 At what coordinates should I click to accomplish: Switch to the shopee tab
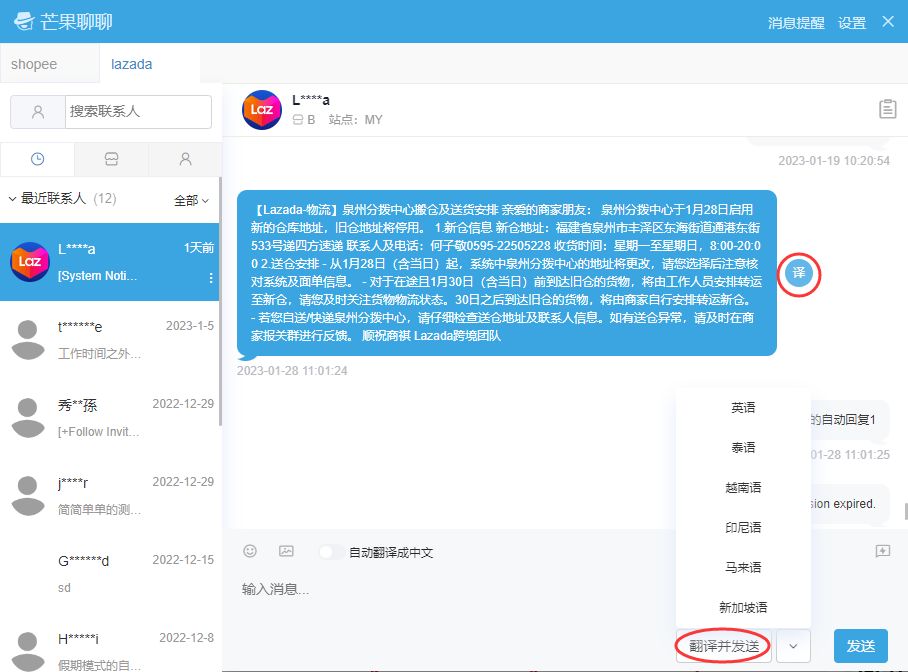(x=35, y=63)
